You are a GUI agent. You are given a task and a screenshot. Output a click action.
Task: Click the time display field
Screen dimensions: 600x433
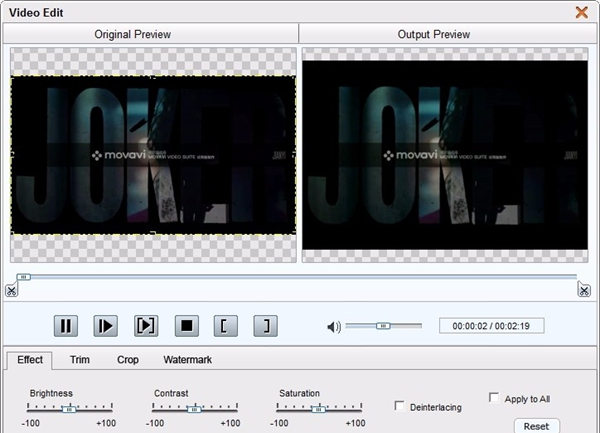pyautogui.click(x=491, y=326)
